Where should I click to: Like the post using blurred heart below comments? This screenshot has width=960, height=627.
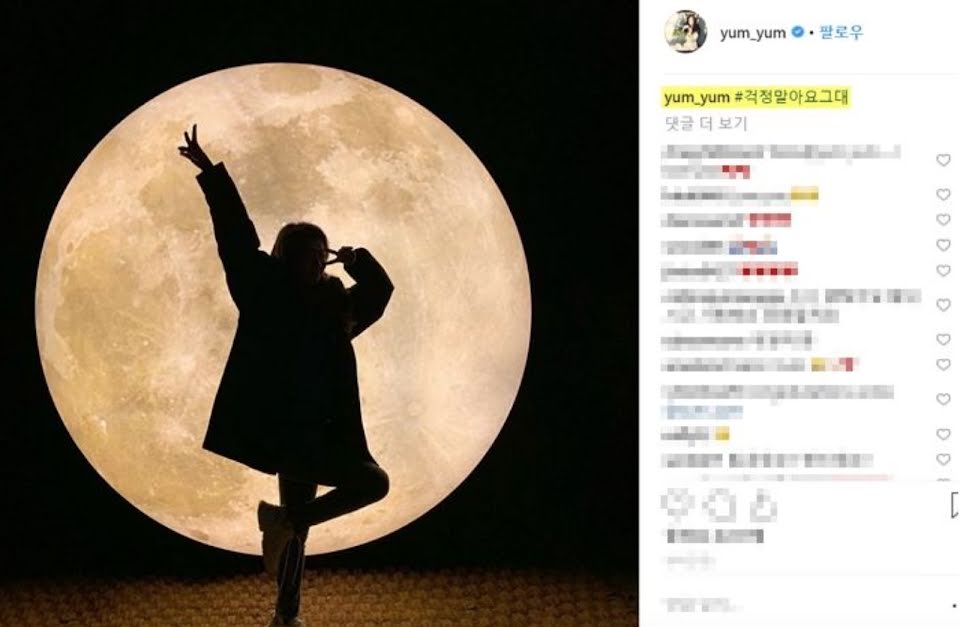(x=677, y=506)
